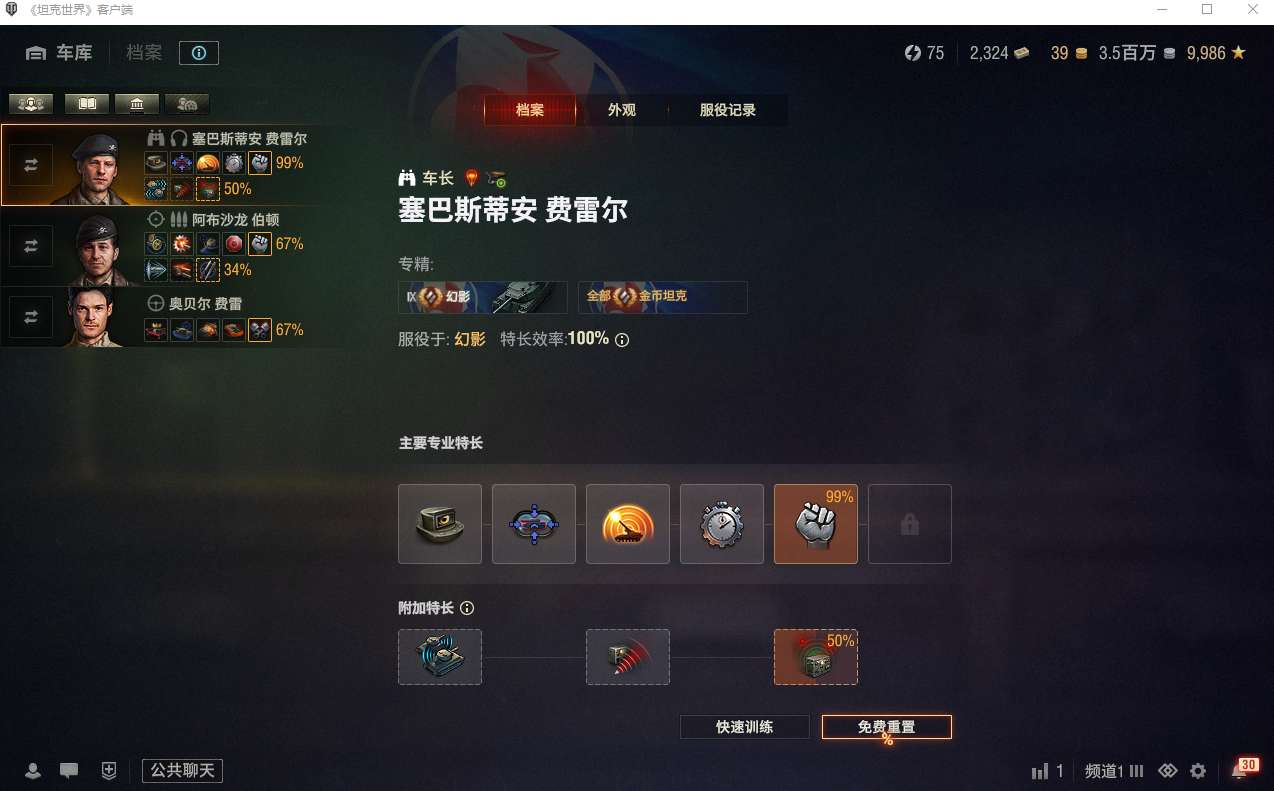Click the info icon beside 附加特长
The image size is (1274, 791).
coord(467,608)
